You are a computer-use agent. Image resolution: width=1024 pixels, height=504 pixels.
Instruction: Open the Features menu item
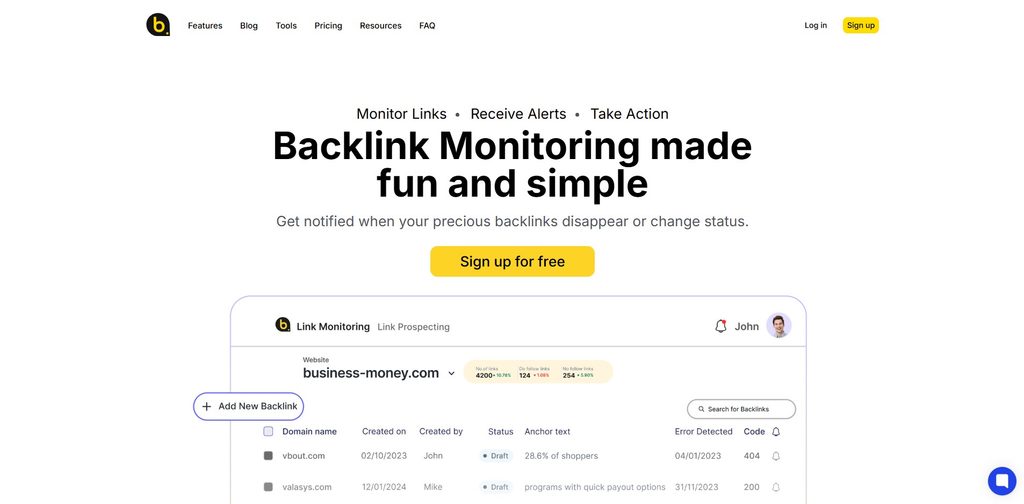click(205, 25)
